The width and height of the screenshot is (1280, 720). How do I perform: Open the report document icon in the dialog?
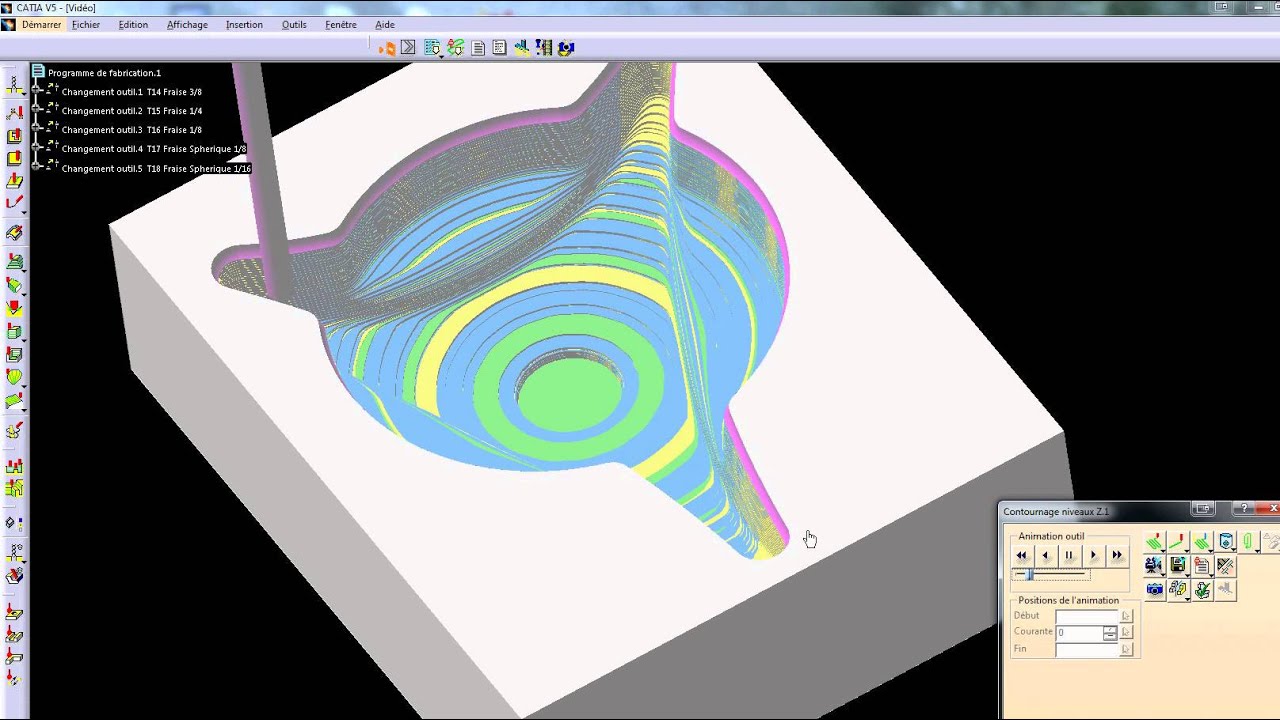[x=1203, y=563]
